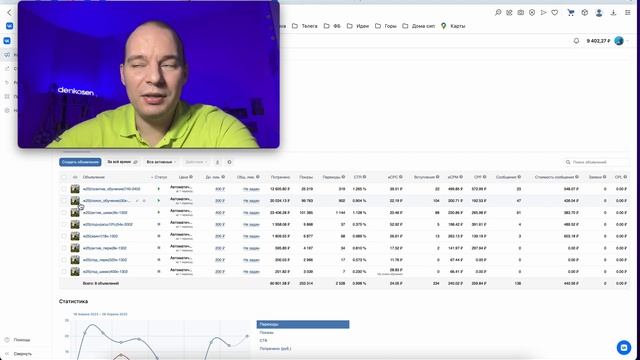
Task: Click the VK logo in the sidebar
Action: point(7,41)
